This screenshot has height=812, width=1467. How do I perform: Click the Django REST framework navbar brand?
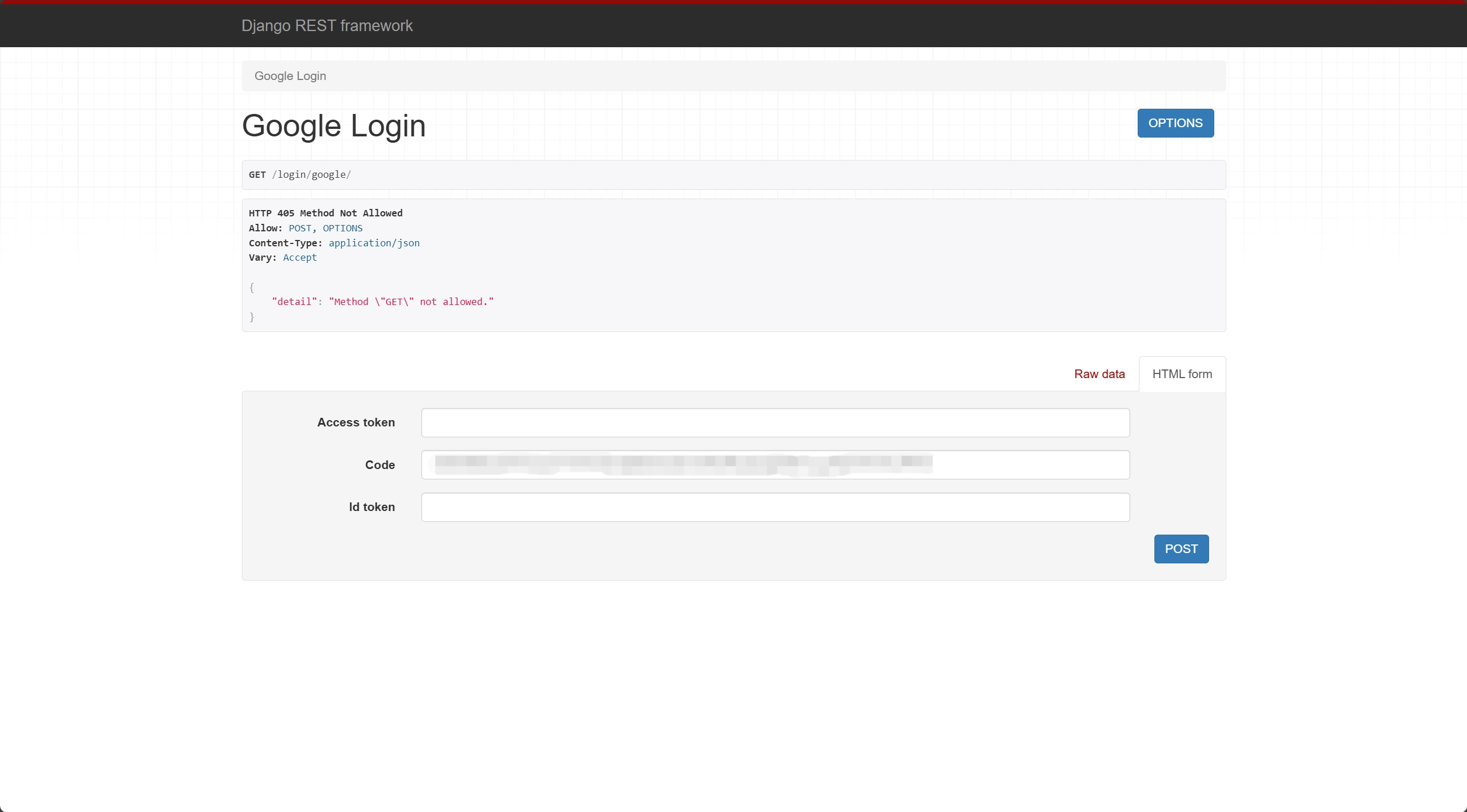326,26
